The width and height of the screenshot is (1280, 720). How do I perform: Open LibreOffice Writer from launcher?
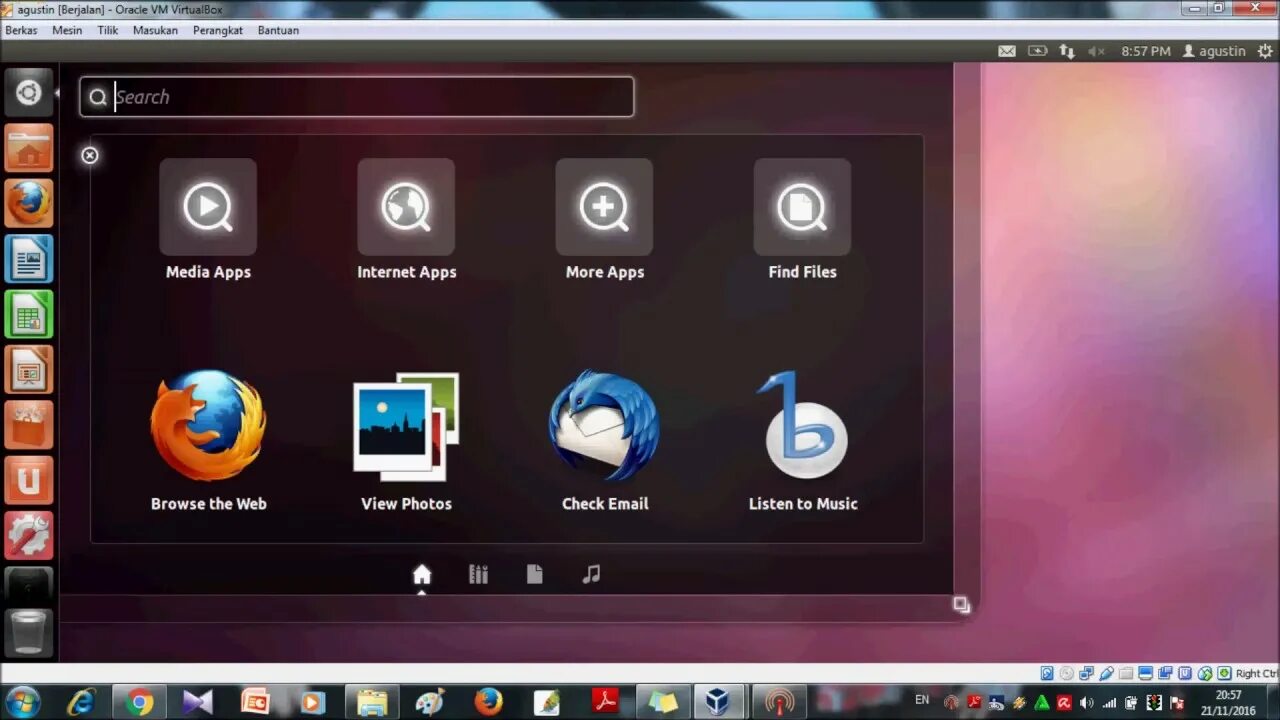[29, 259]
